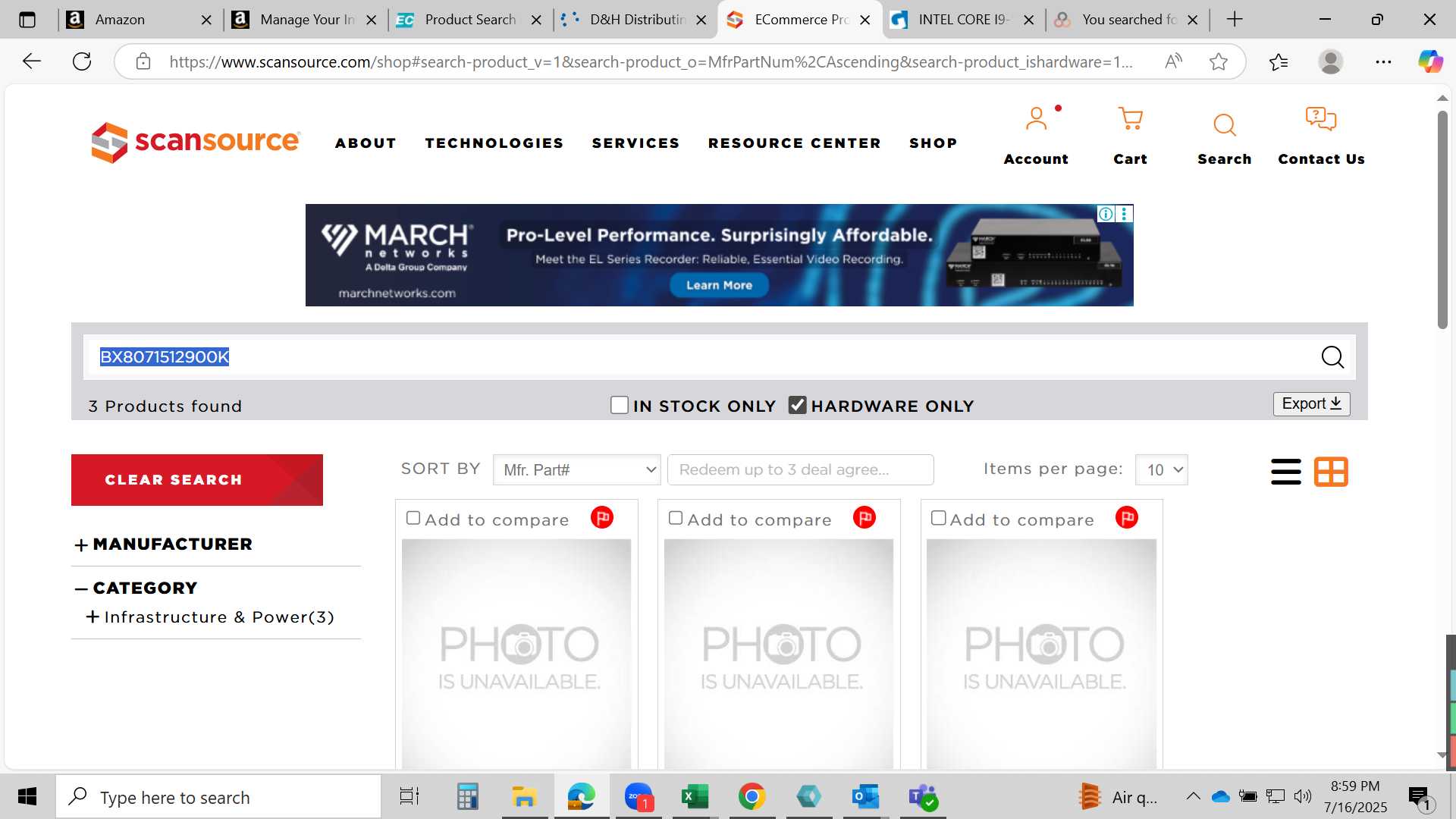Click red flag icon on third product card
The width and height of the screenshot is (1456, 819).
1127,518
